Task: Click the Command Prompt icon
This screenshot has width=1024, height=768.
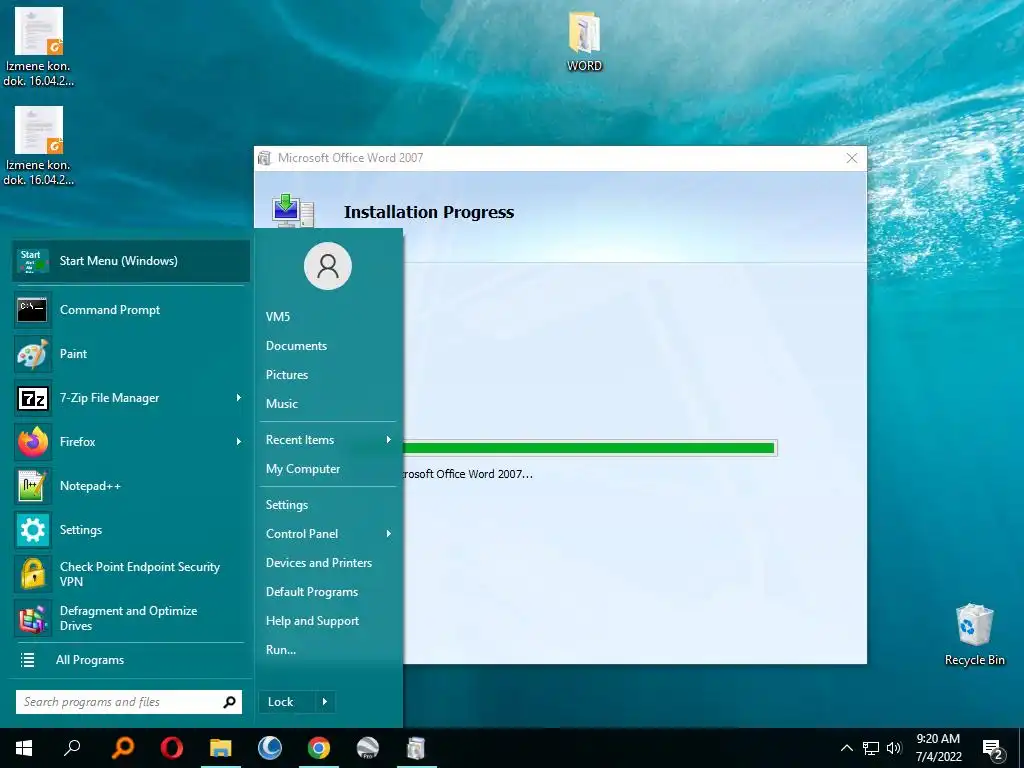Action: tap(33, 310)
